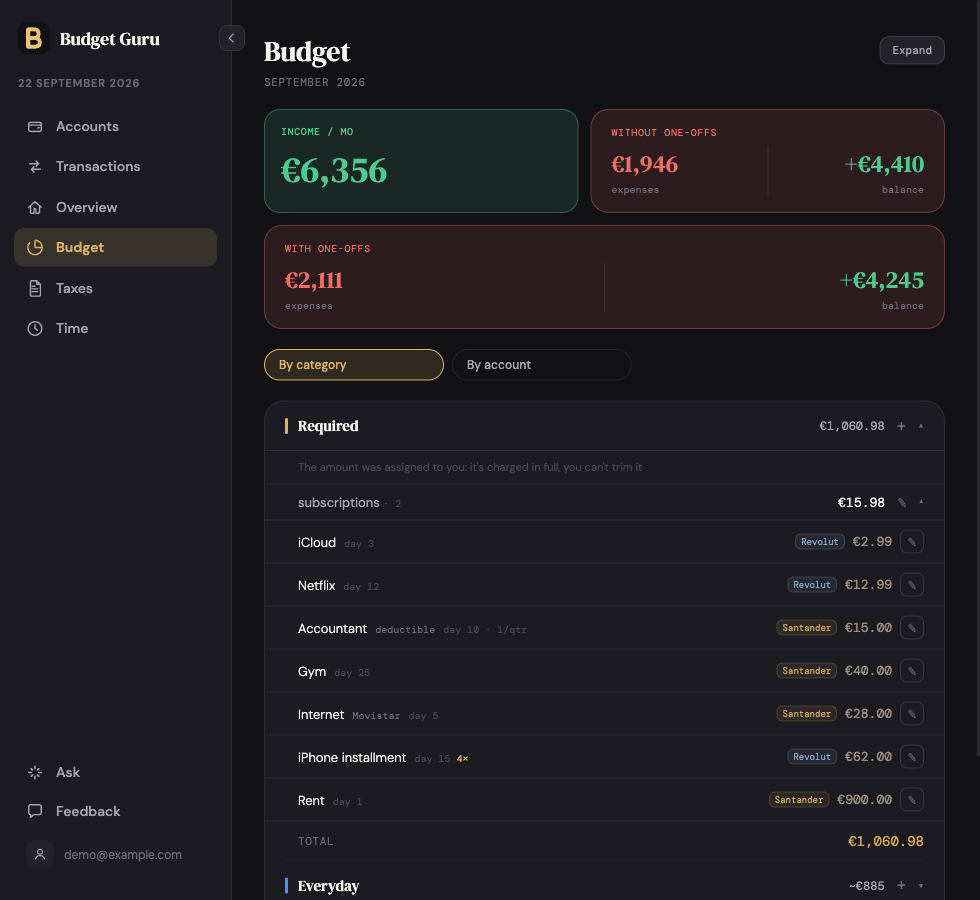Viewport: 980px width, 900px height.
Task: Click the Accountant row name
Action: [x=332, y=629]
